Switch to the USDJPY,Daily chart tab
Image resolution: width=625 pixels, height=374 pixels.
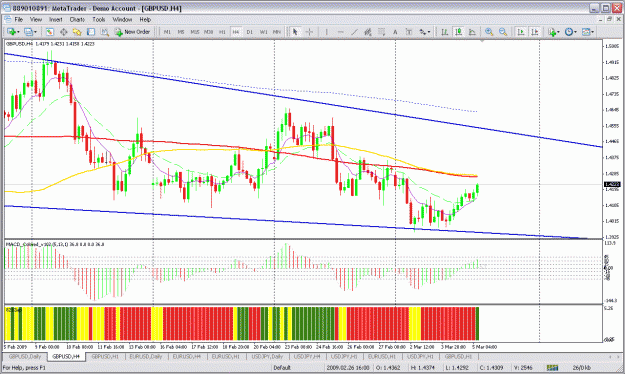coord(267,356)
